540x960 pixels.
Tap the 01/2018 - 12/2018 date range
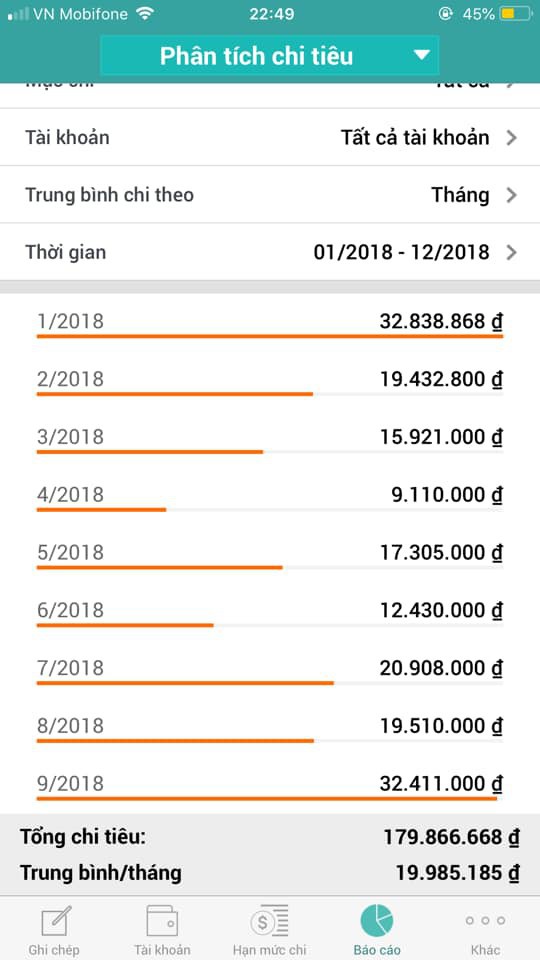[x=402, y=252]
